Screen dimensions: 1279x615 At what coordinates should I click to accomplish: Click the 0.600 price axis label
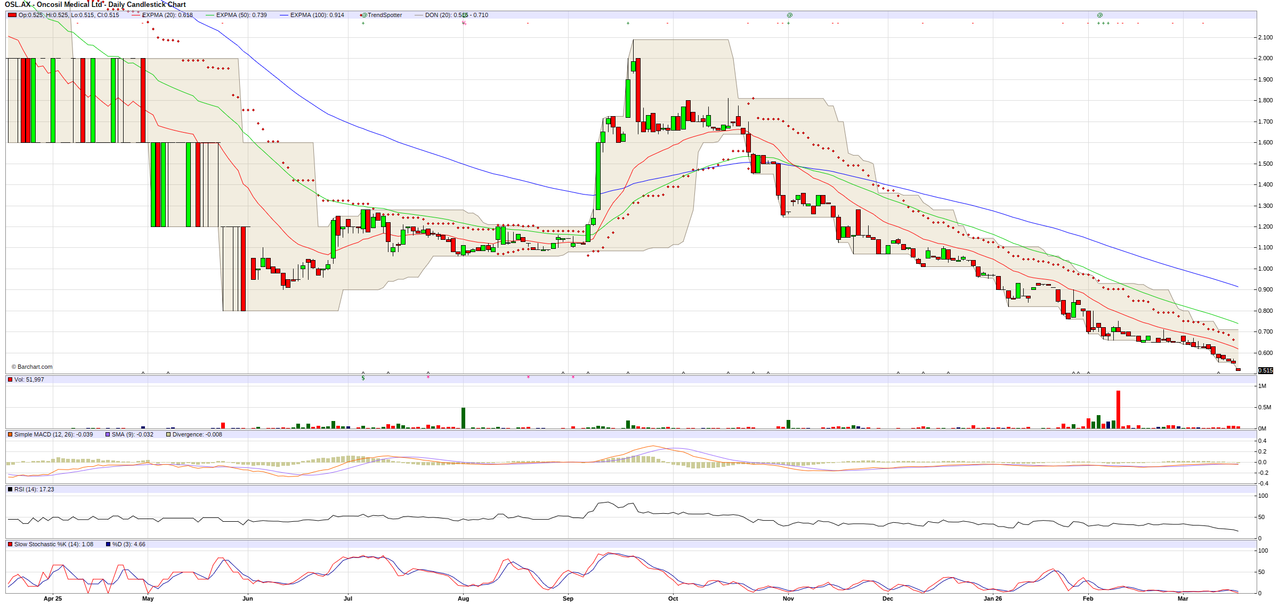1264,352
